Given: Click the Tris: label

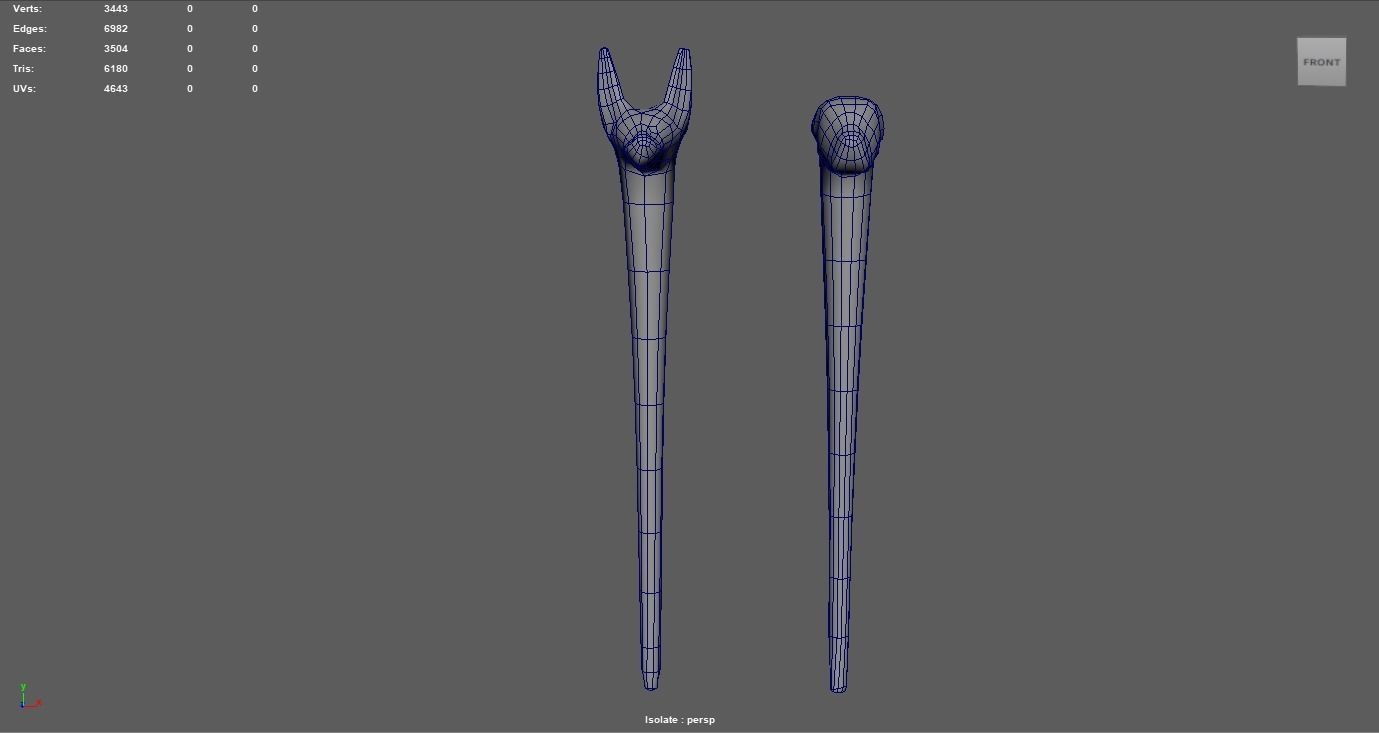Looking at the screenshot, I should click(x=23, y=69).
